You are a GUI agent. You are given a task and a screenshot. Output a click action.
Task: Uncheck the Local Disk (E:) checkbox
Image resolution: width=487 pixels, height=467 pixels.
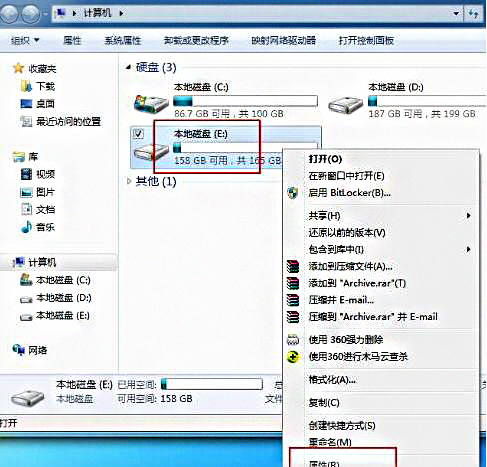coord(138,134)
